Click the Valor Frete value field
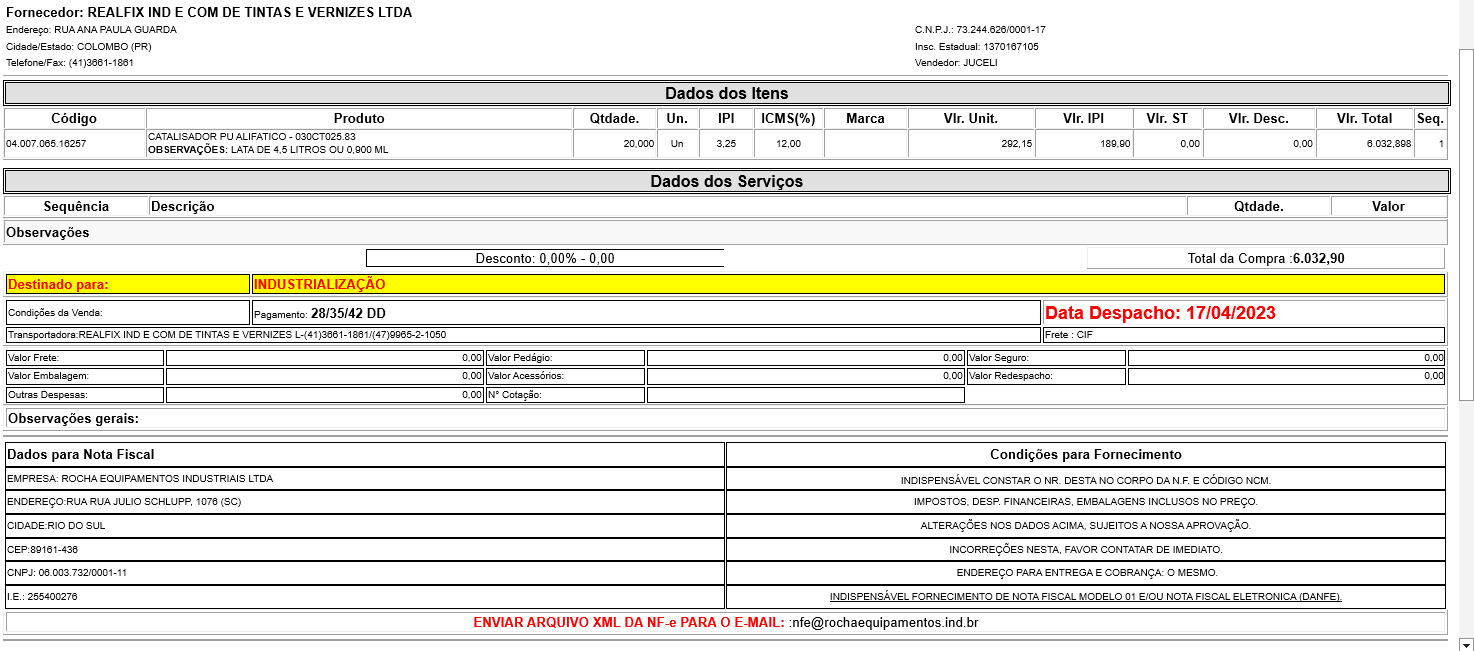This screenshot has height=651, width=1474. [x=324, y=358]
